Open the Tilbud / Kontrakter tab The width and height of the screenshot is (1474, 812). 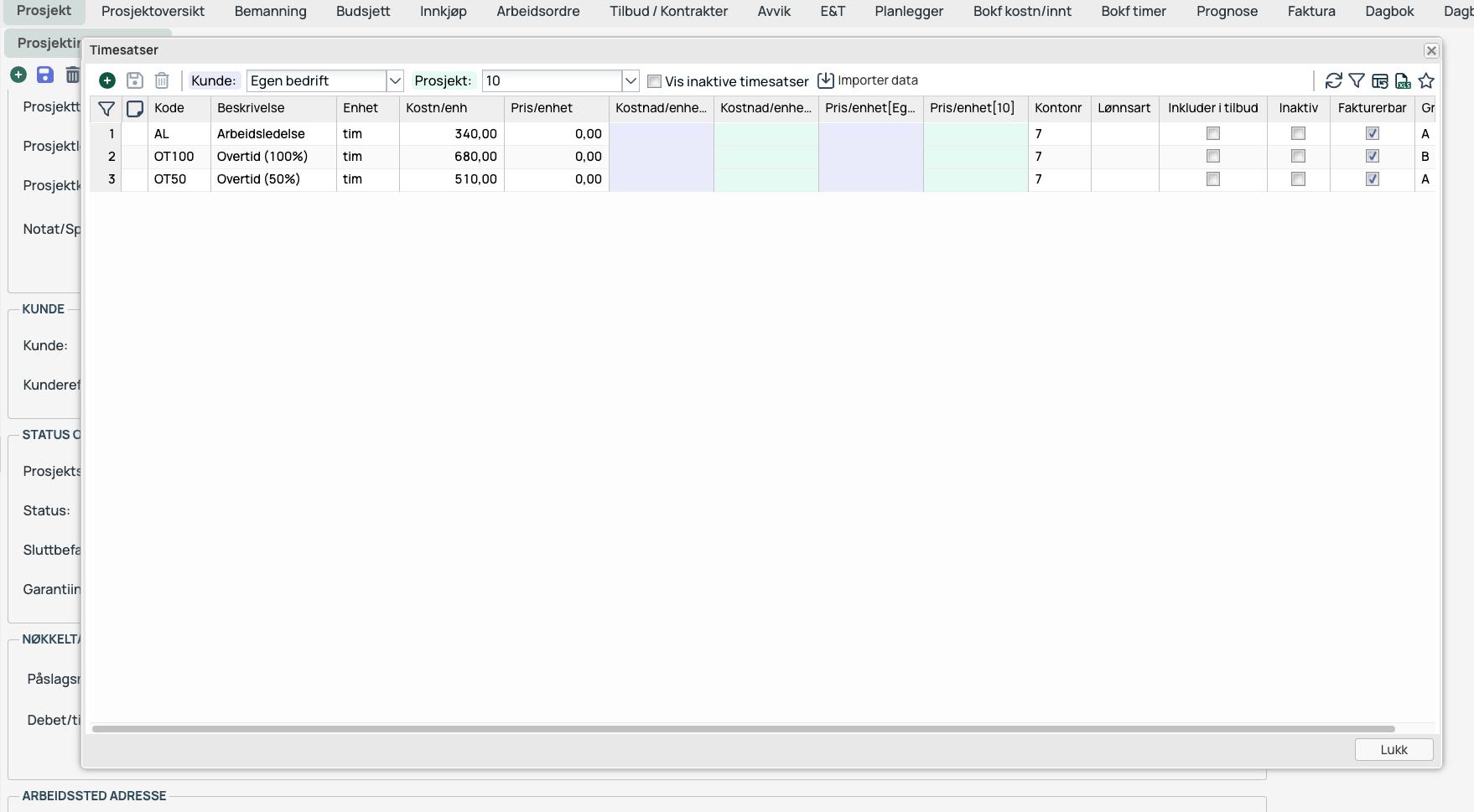tap(668, 11)
